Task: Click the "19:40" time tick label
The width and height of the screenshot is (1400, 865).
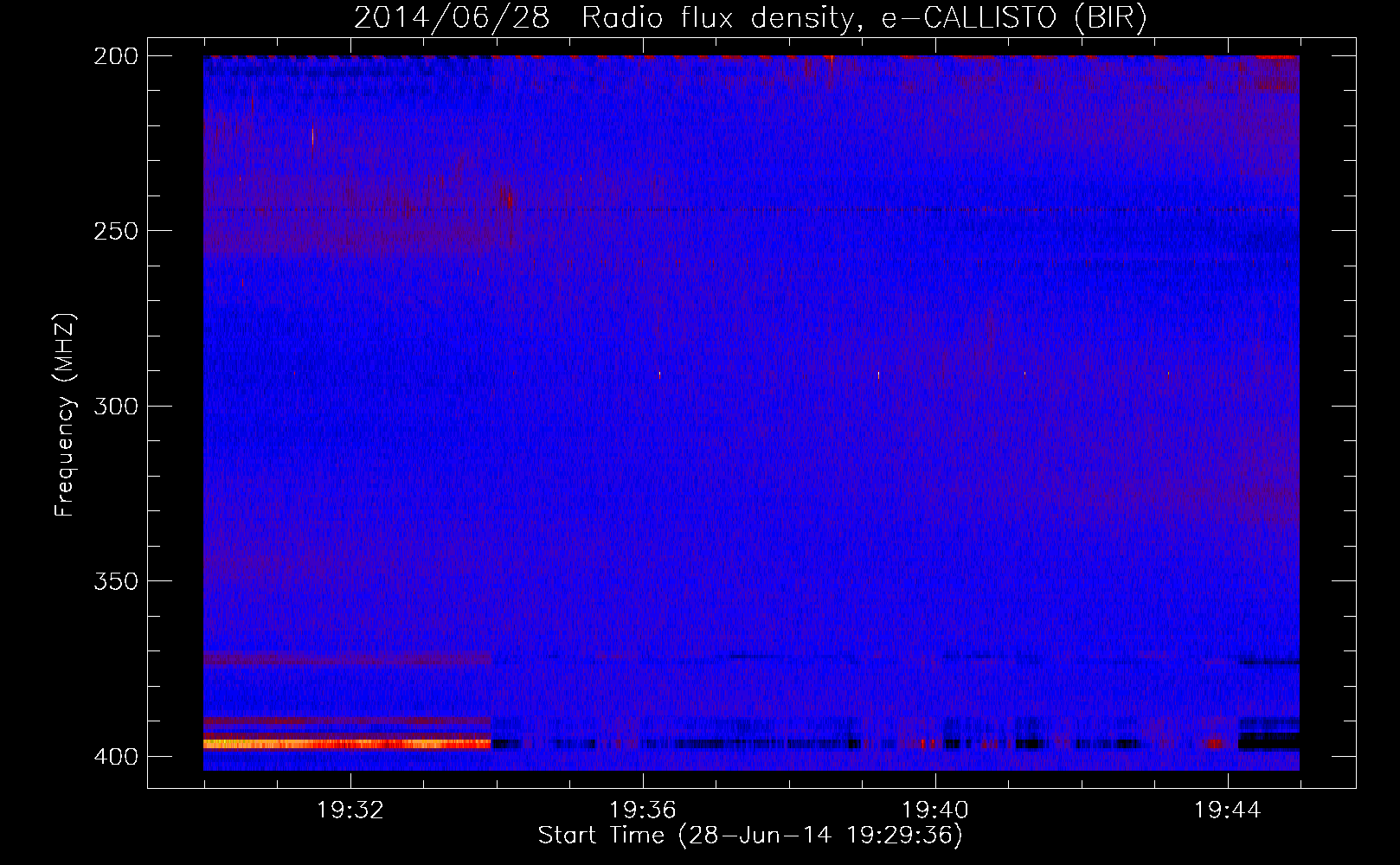Action: pyautogui.click(x=935, y=810)
